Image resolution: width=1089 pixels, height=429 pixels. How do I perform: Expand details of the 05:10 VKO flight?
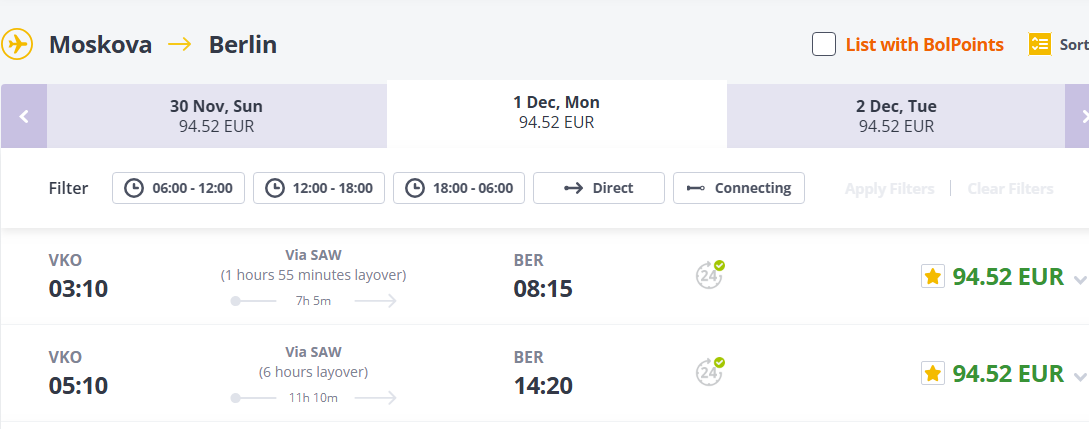pyautogui.click(x=1079, y=376)
